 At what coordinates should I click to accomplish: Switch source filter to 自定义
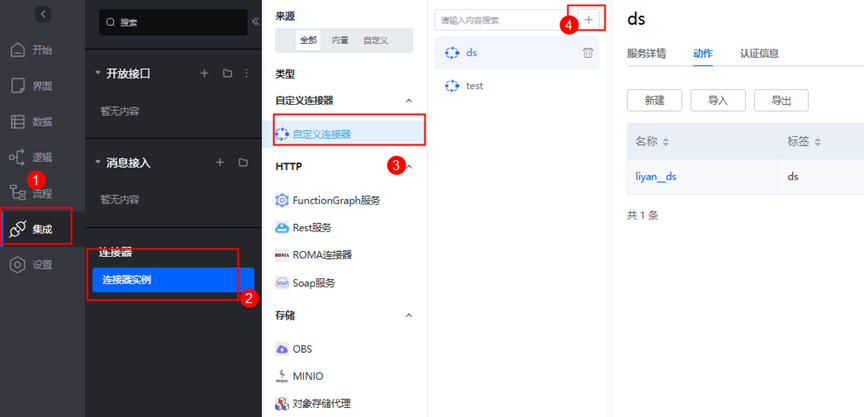click(x=375, y=40)
